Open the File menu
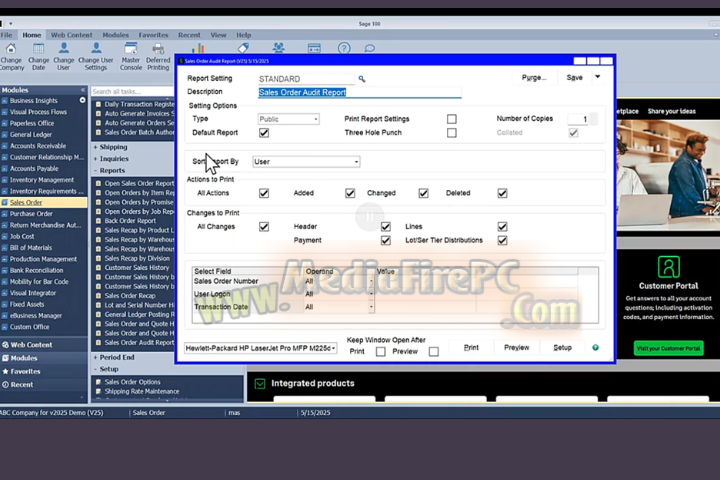 pos(6,35)
